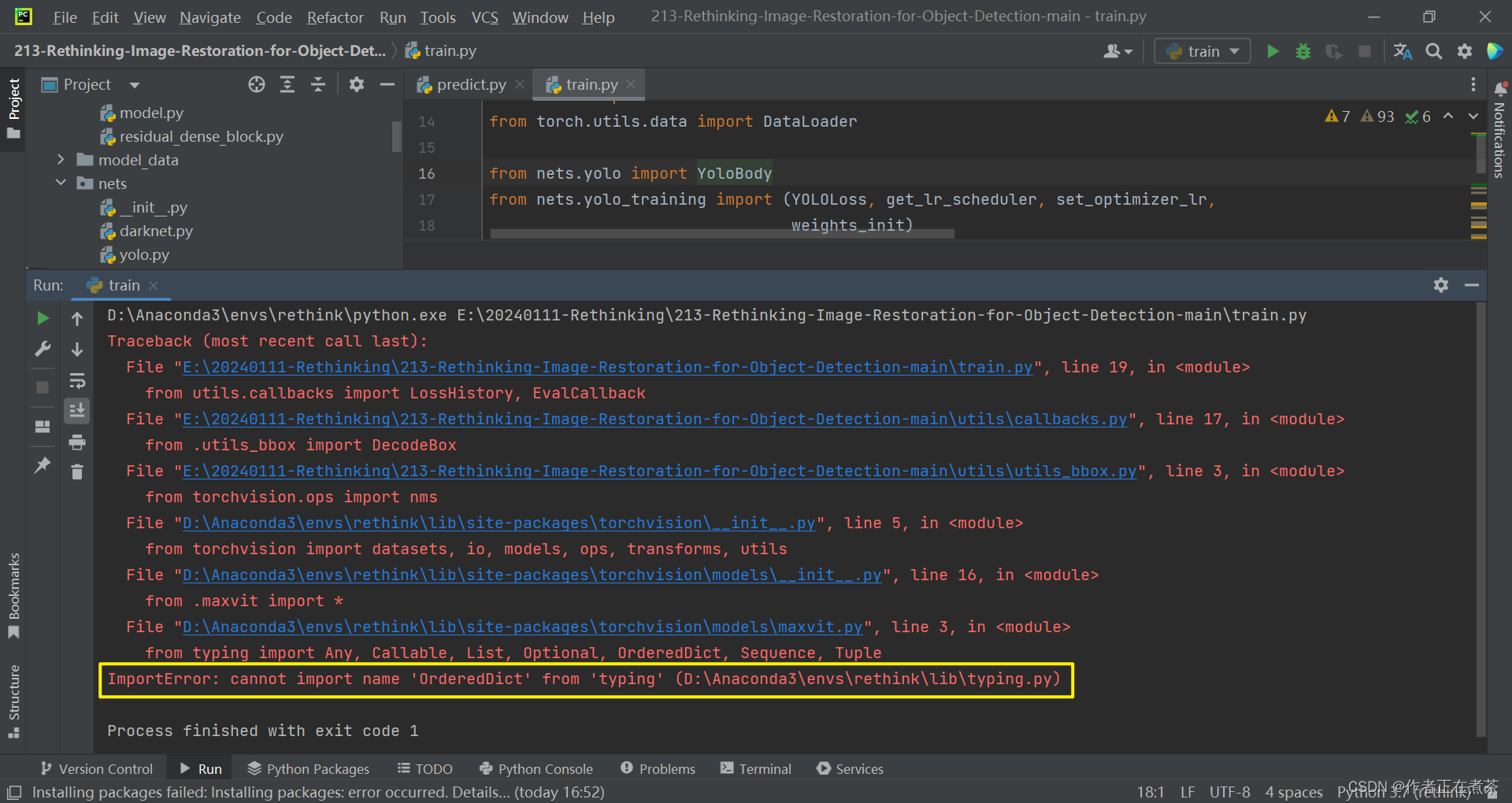Run the train configuration with the green play icon
1512x803 pixels.
click(1273, 50)
